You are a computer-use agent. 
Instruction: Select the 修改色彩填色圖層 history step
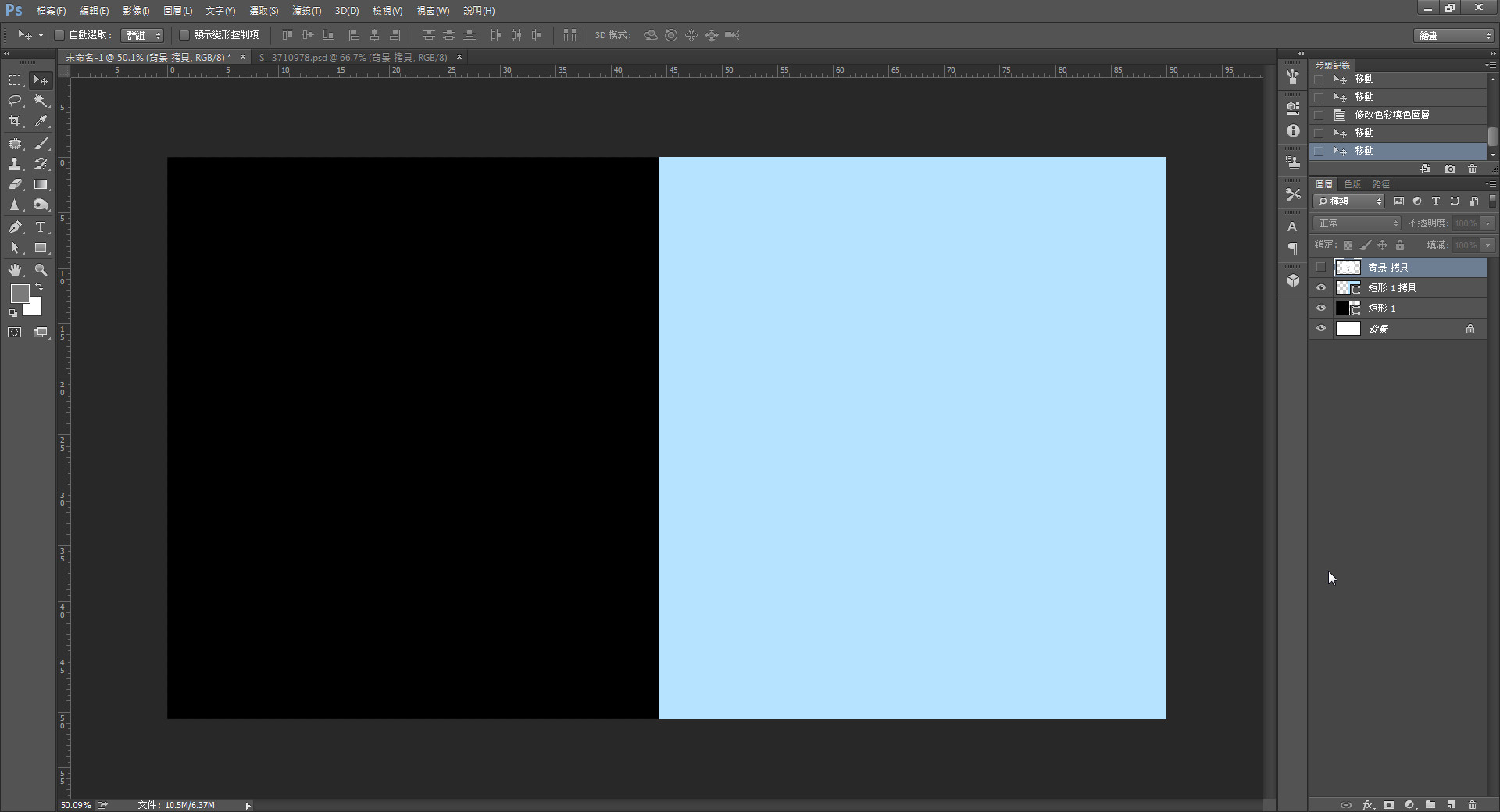[x=1391, y=115]
